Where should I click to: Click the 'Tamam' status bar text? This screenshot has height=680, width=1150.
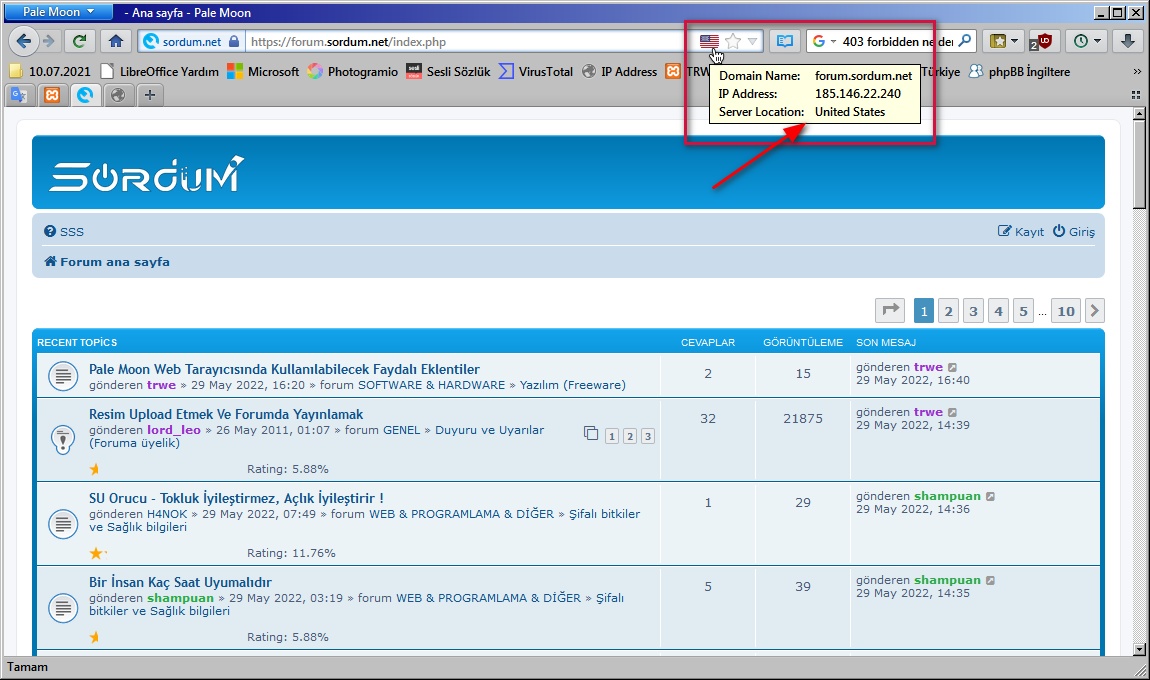[27, 667]
